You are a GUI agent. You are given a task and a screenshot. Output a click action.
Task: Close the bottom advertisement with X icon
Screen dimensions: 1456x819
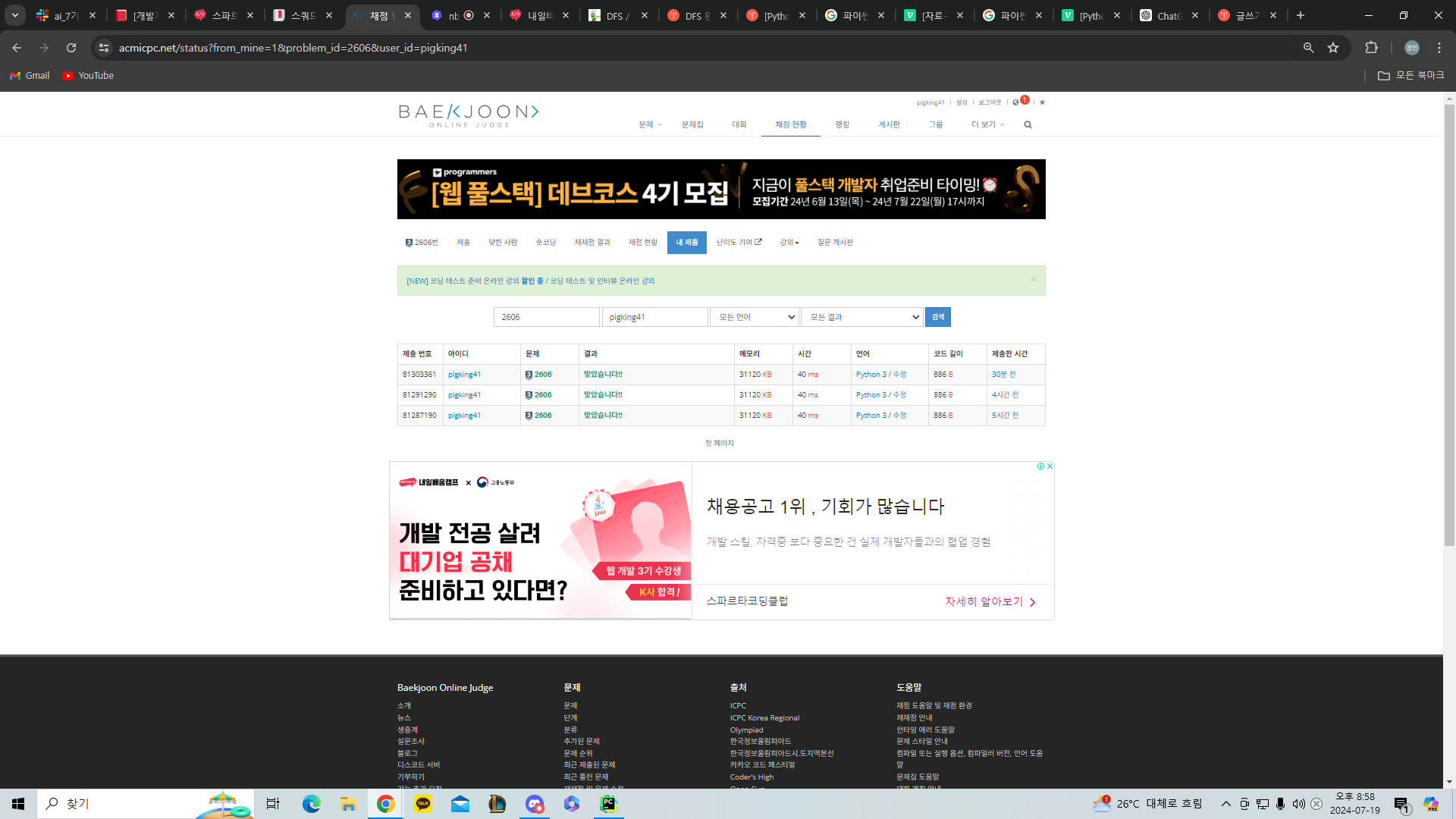pyautogui.click(x=1050, y=466)
